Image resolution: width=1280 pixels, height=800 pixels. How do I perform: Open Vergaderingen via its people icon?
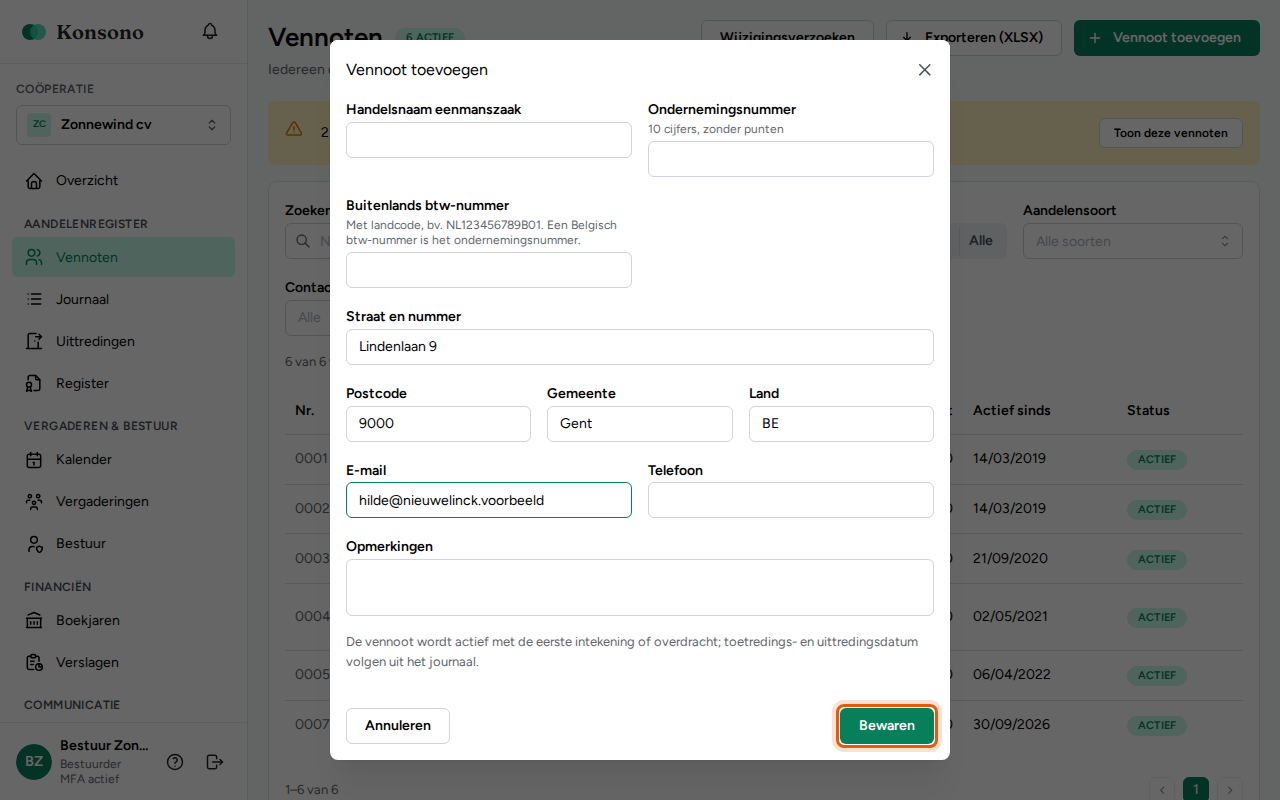point(34,502)
